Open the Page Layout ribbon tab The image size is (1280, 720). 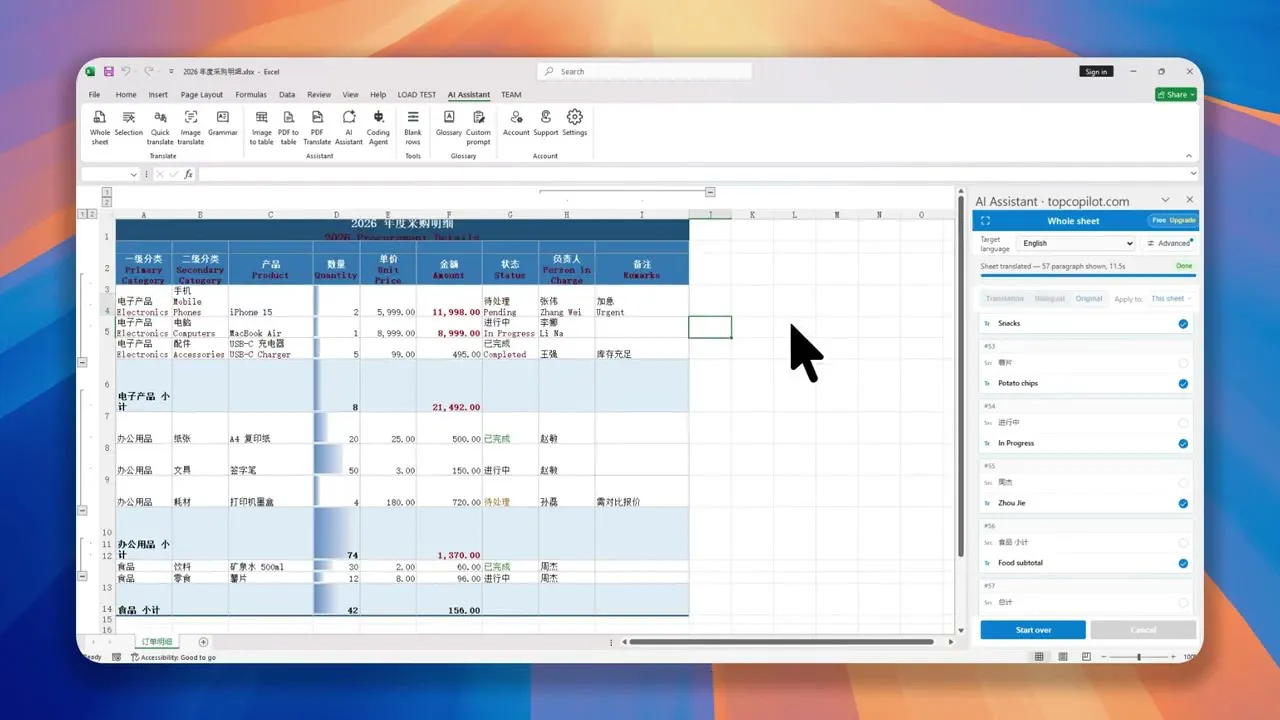point(202,95)
